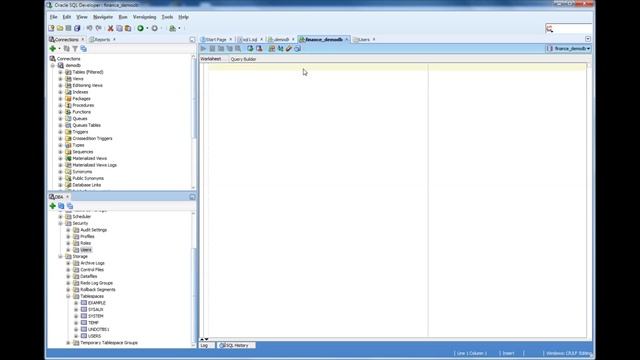This screenshot has width=640, height=360.
Task: Select the Roles node in DBA tree
Action: pos(86,243)
